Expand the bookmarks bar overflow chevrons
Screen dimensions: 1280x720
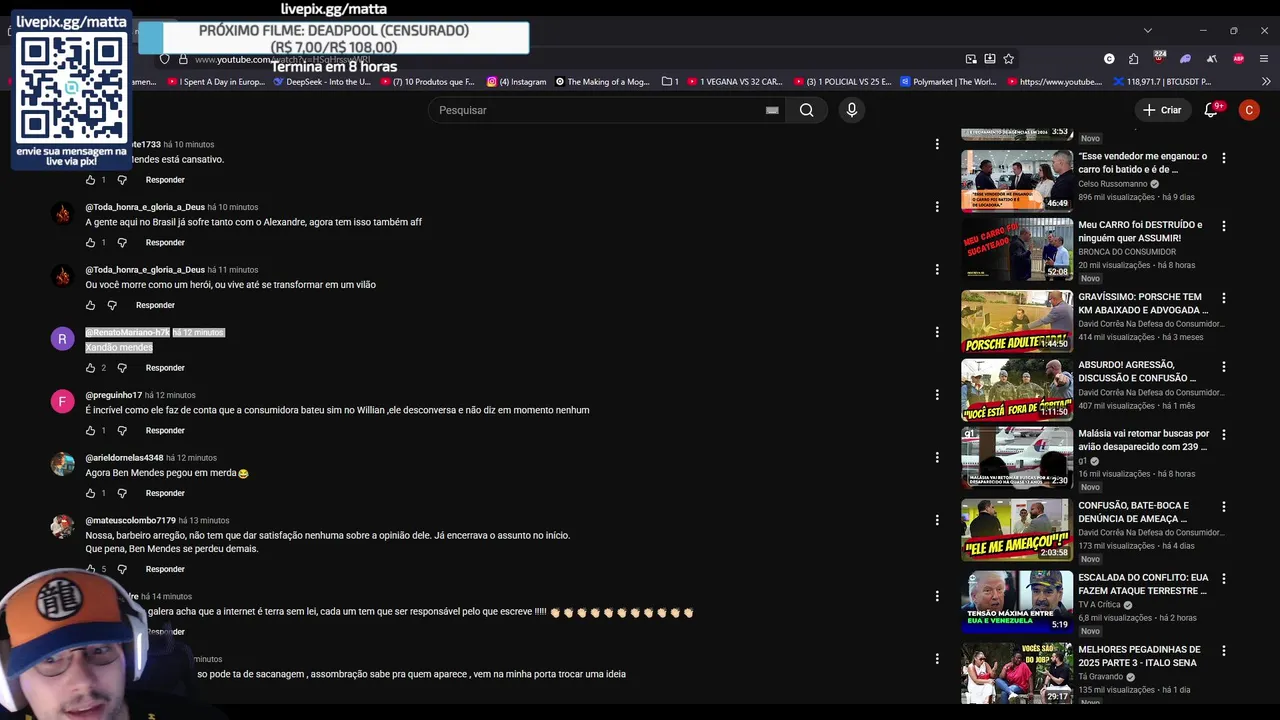[1266, 82]
